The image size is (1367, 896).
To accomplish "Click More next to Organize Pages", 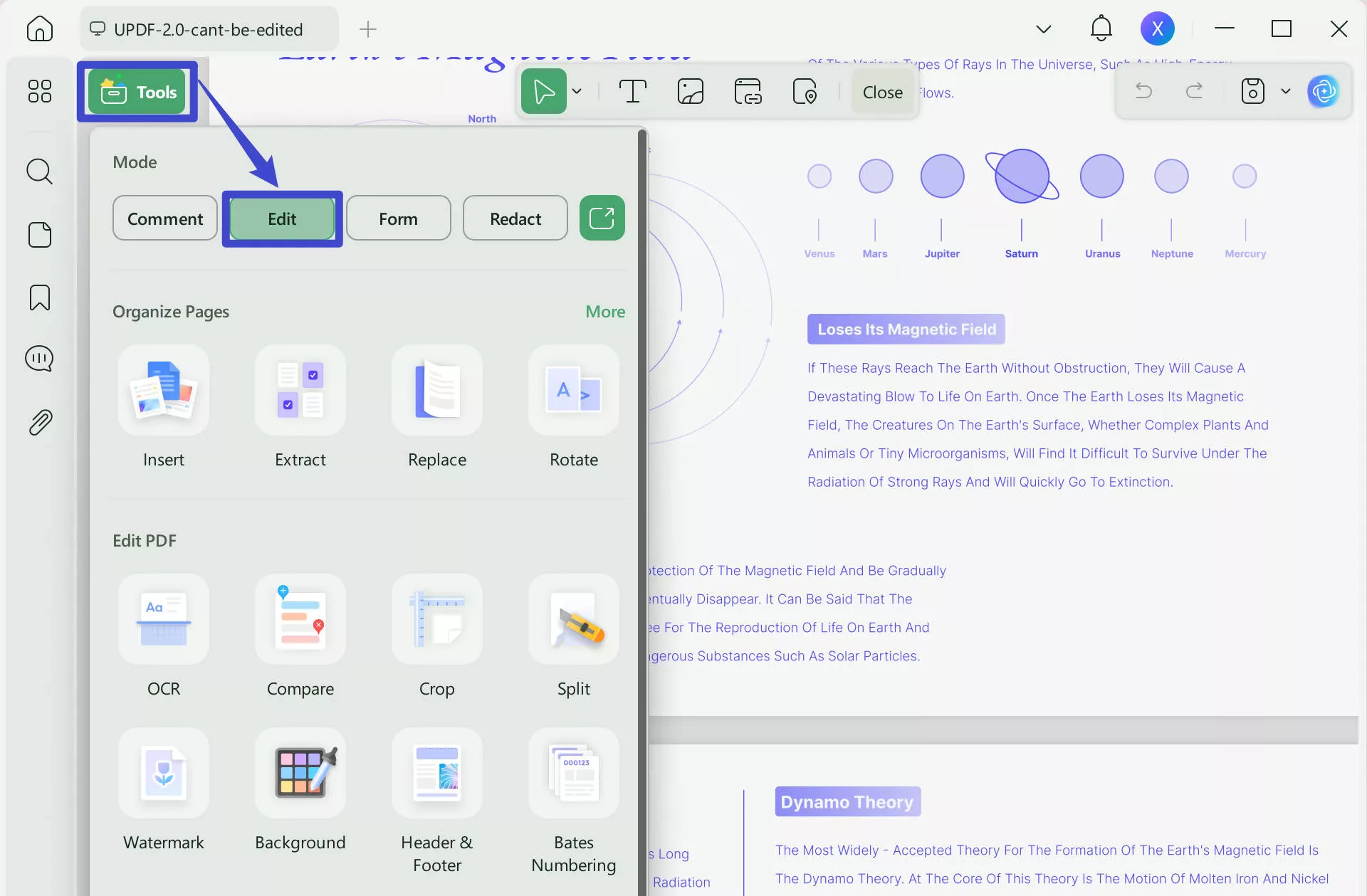I will [604, 312].
